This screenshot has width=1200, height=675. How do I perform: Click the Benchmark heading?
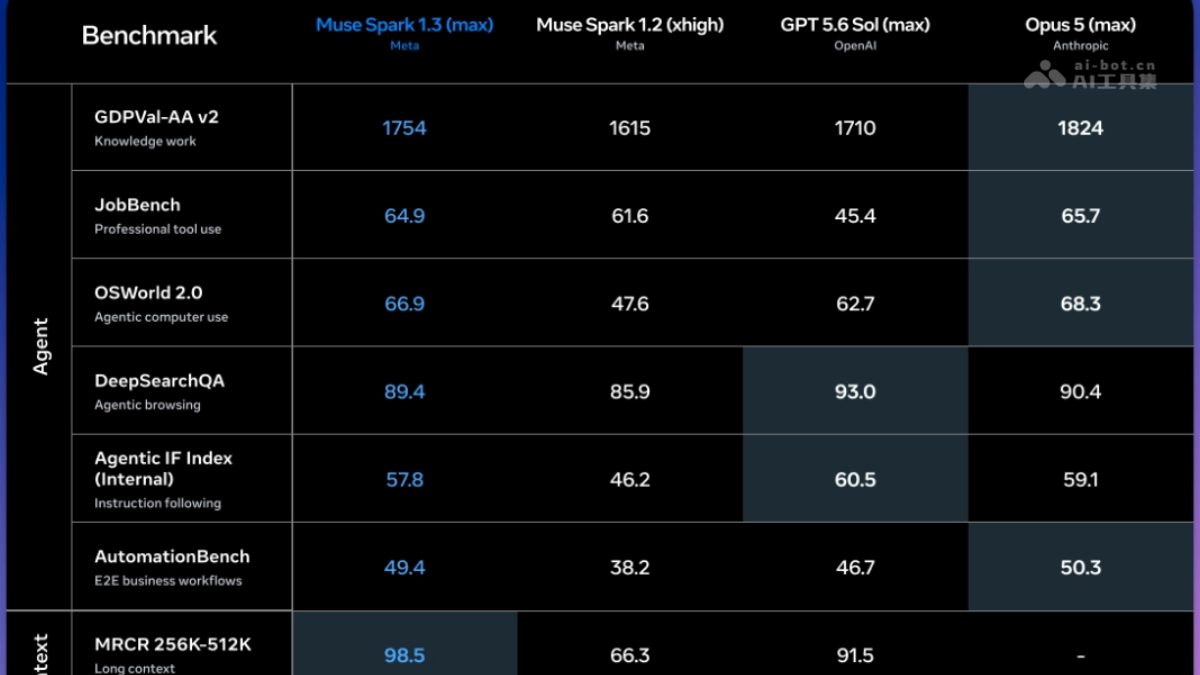(149, 35)
